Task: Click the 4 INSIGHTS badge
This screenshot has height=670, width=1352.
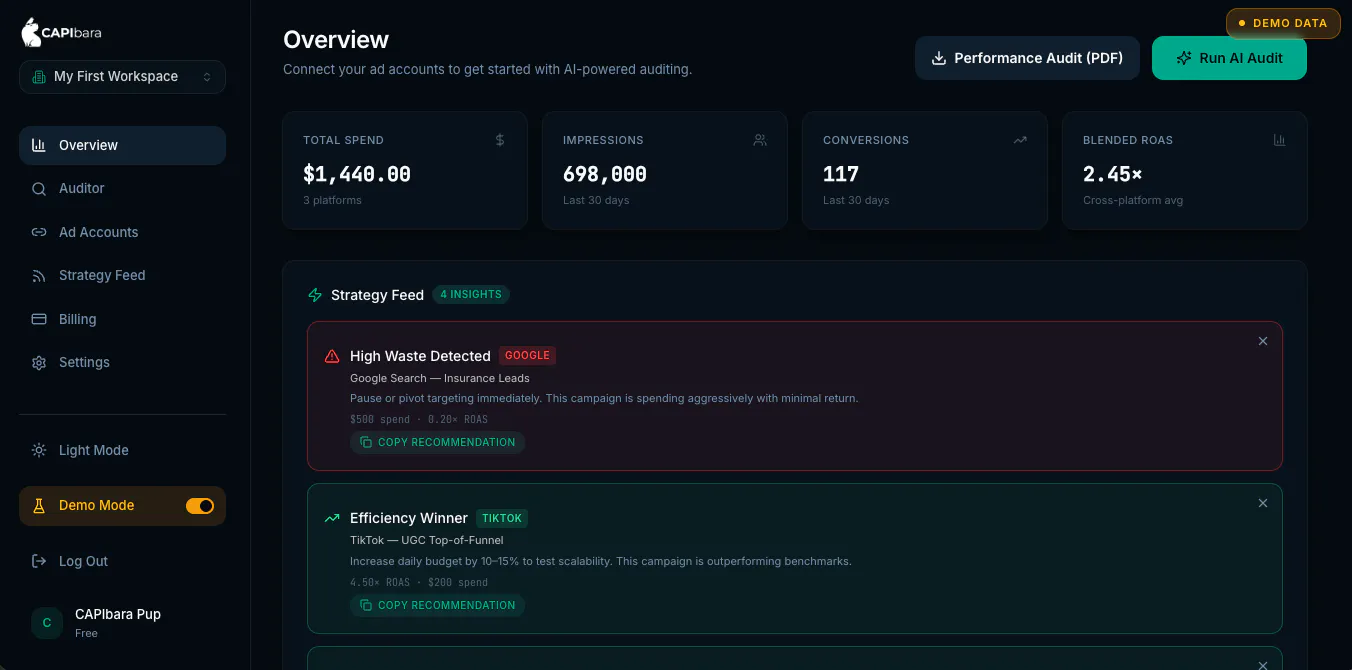Action: coord(471,295)
